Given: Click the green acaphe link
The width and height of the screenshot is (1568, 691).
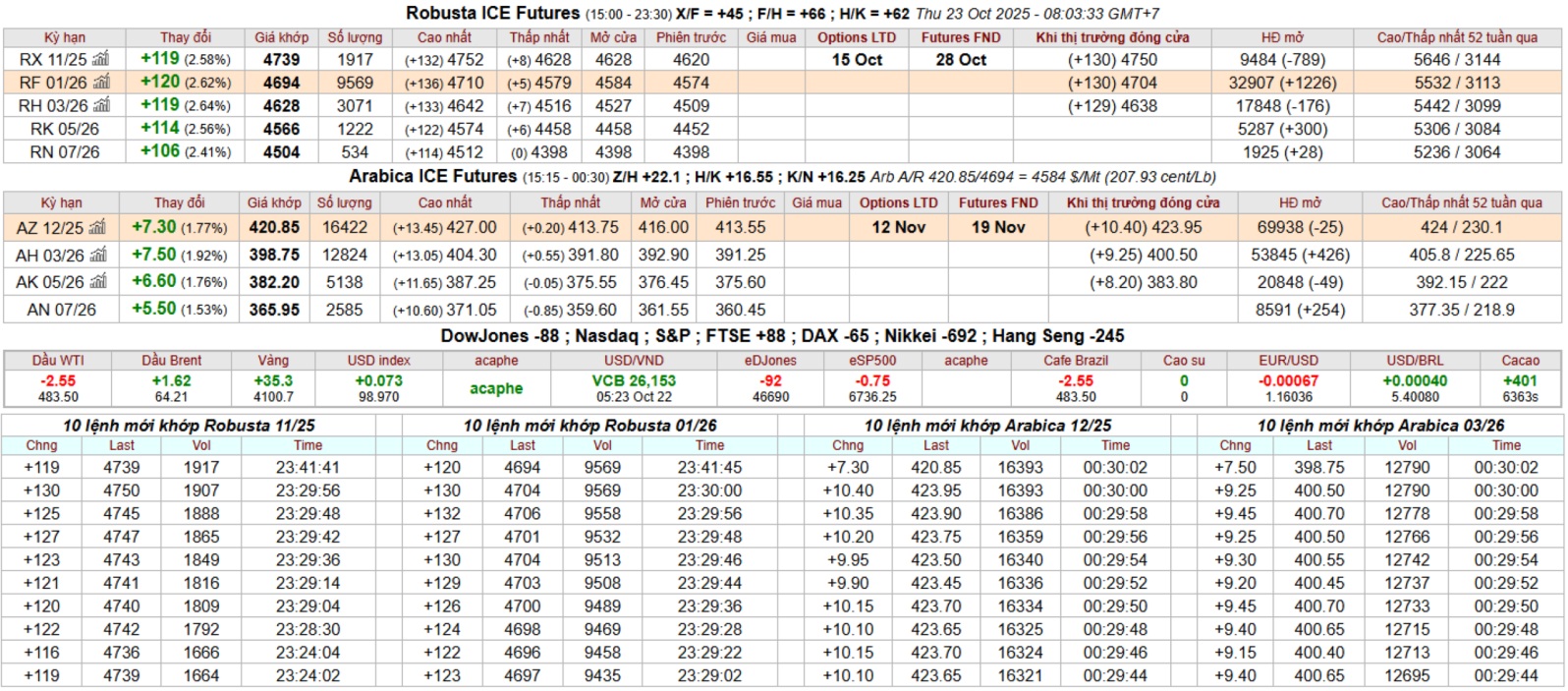Looking at the screenshot, I should pyautogui.click(x=496, y=388).
